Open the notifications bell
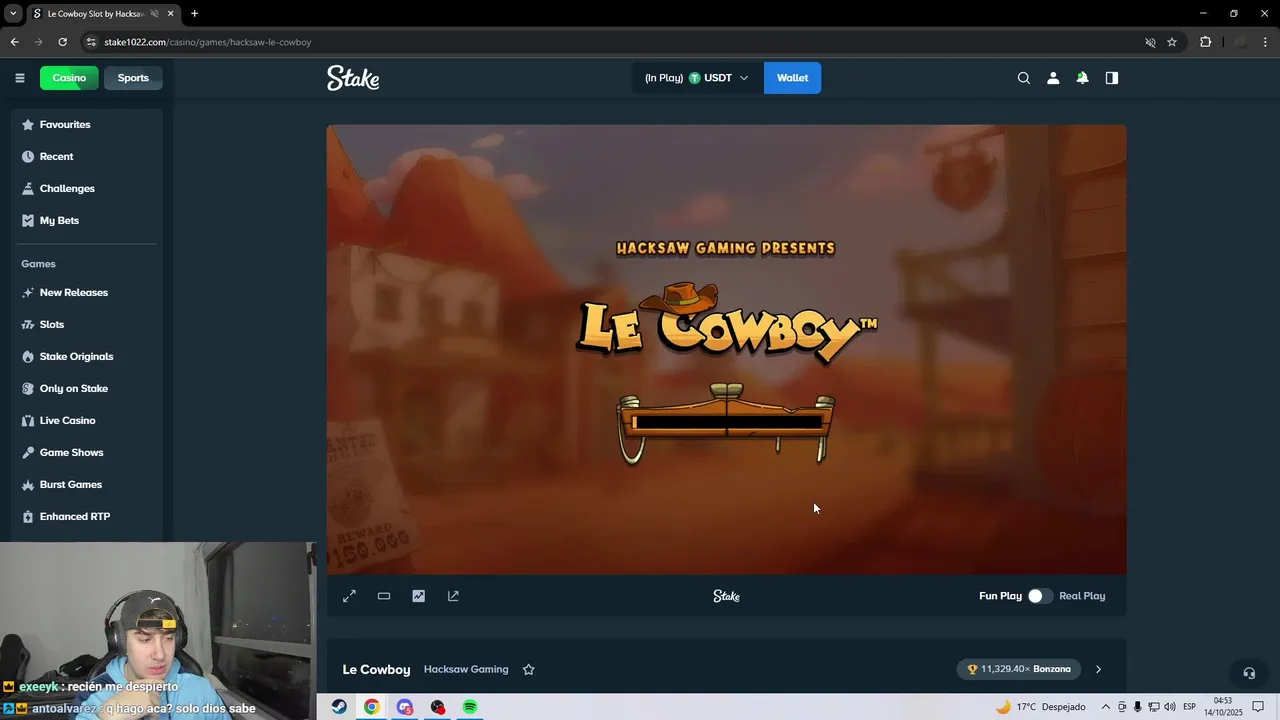1280x720 pixels. (1082, 78)
